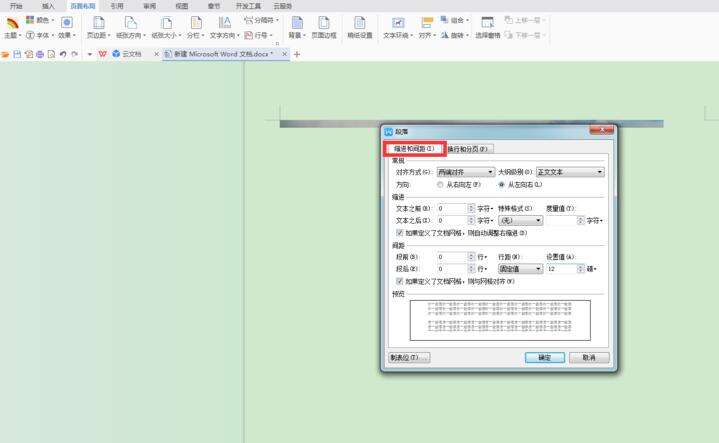Open unit dropdown beside 文本之前 field
Image resolution: width=719 pixels, height=443 pixels.
pyautogui.click(x=485, y=208)
